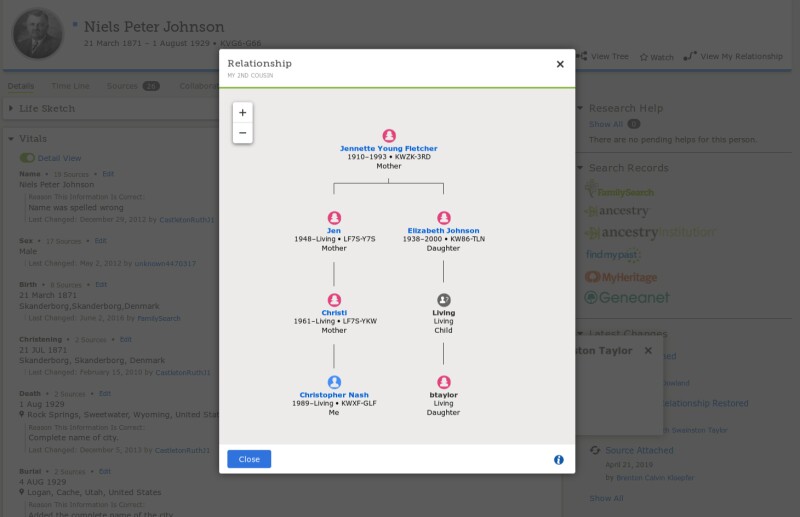Switch to the Time Line tab
This screenshot has height=517, width=800.
pos(70,86)
